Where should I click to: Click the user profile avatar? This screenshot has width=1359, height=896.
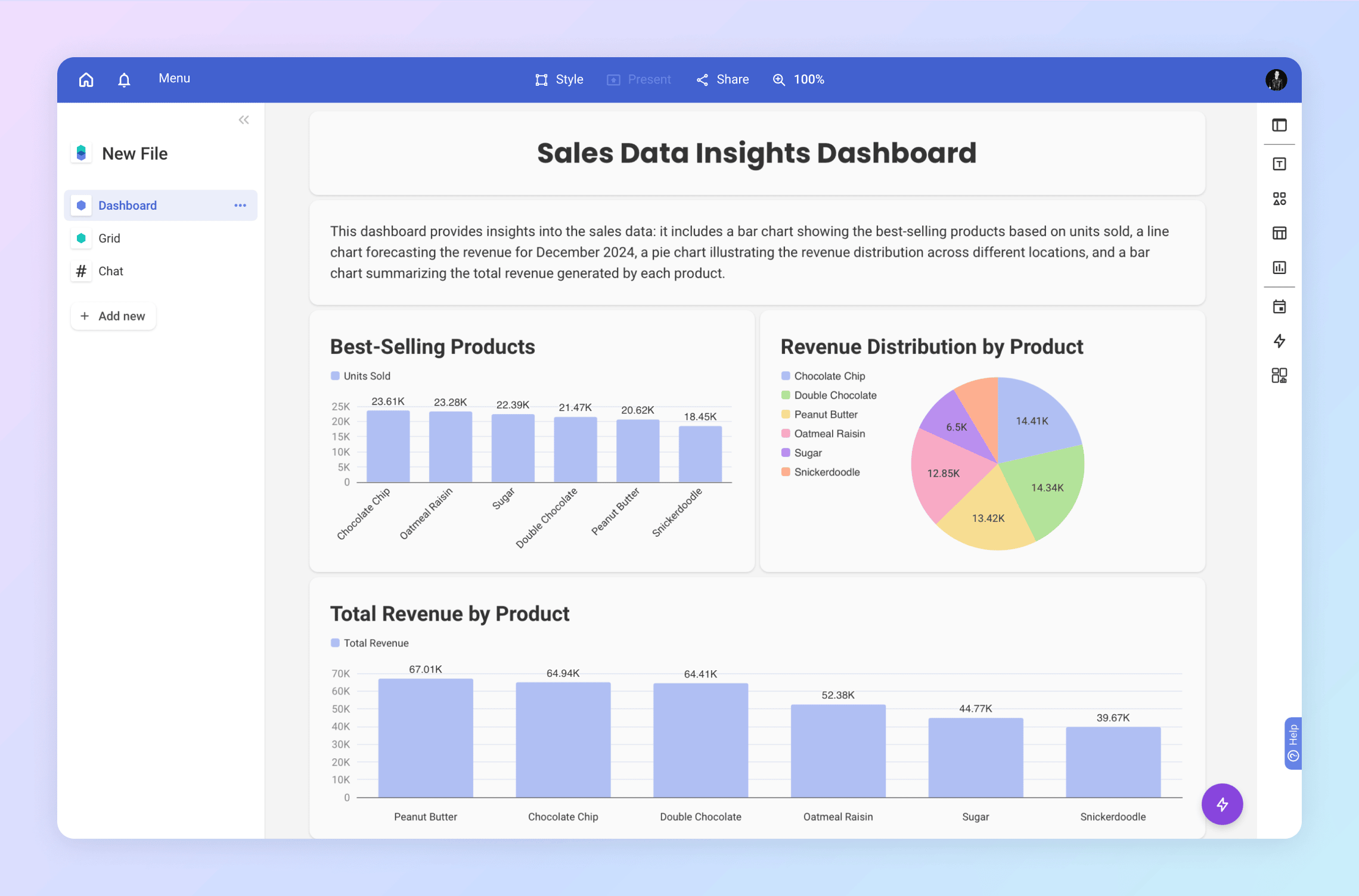(1276, 79)
